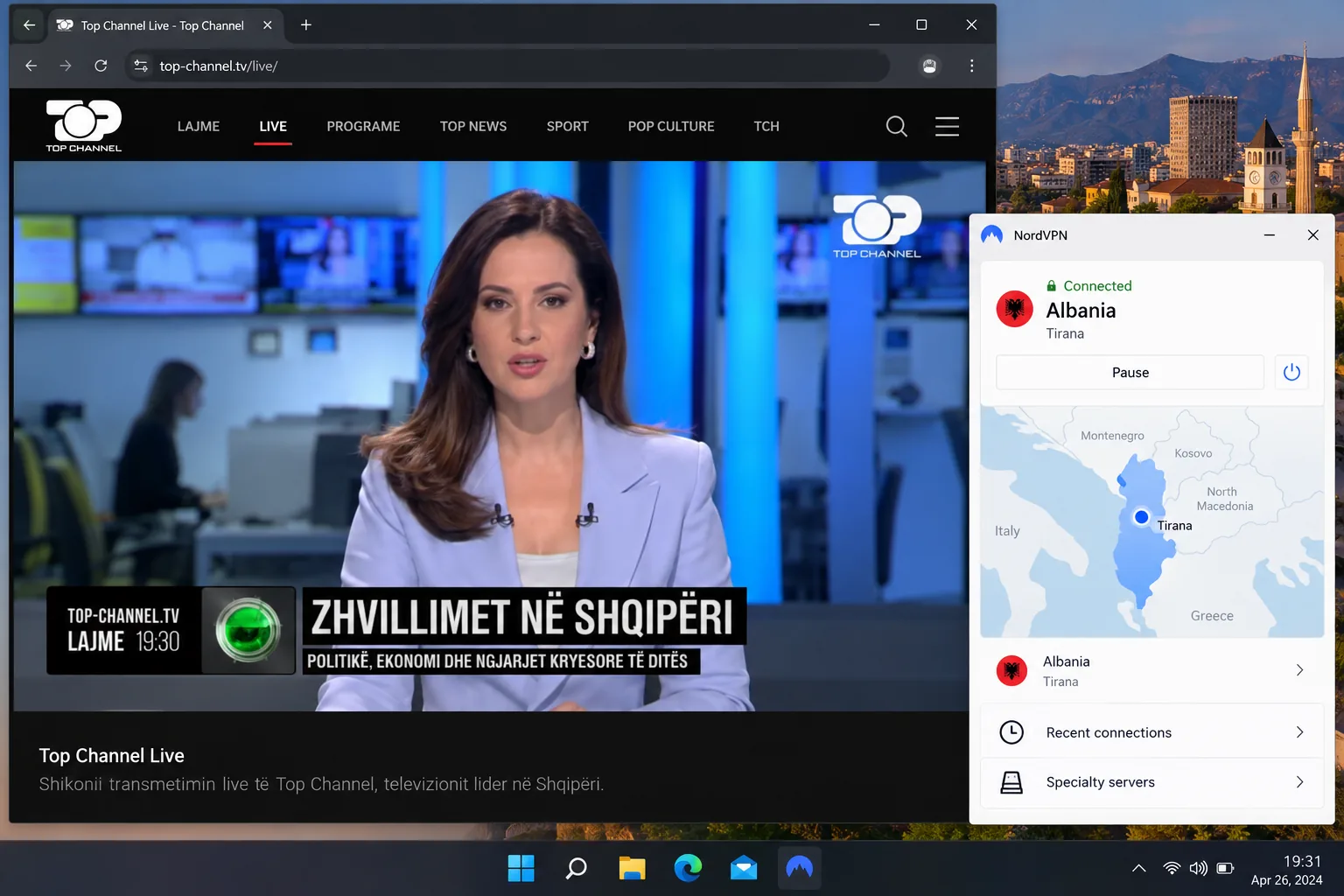Go to LAJME section
1344x896 pixels.
click(199, 126)
